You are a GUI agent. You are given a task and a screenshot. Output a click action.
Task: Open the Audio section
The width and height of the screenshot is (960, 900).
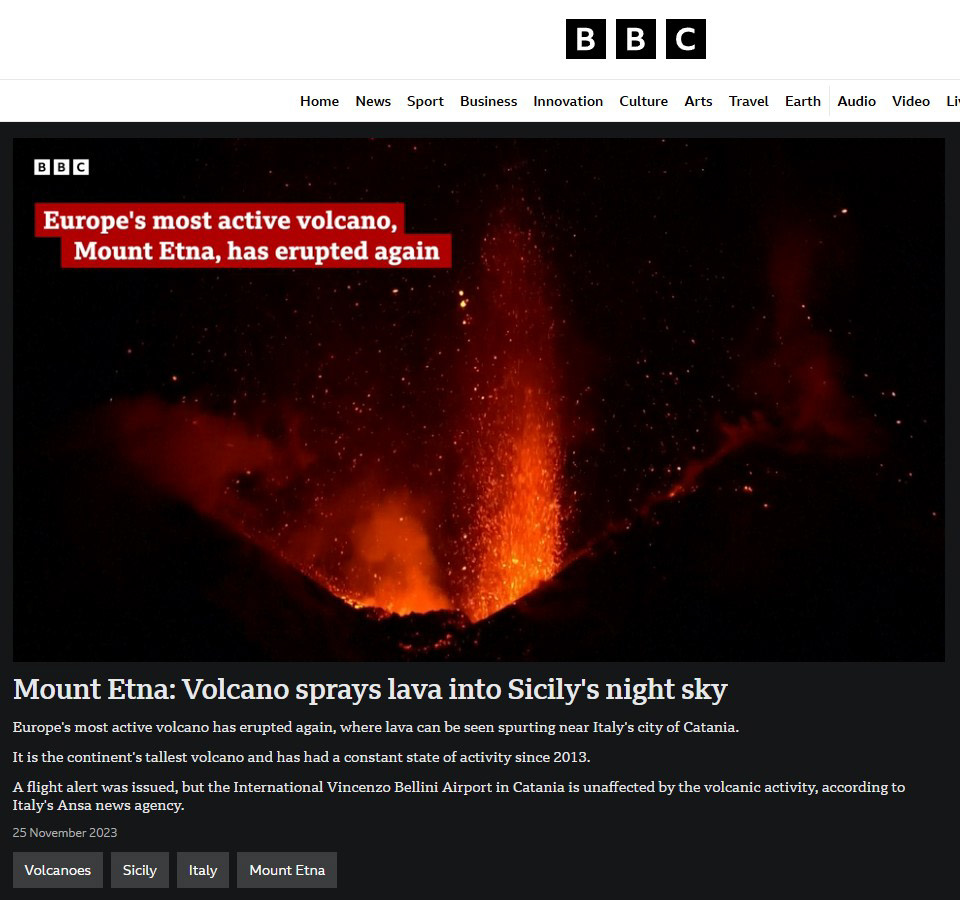tap(856, 101)
